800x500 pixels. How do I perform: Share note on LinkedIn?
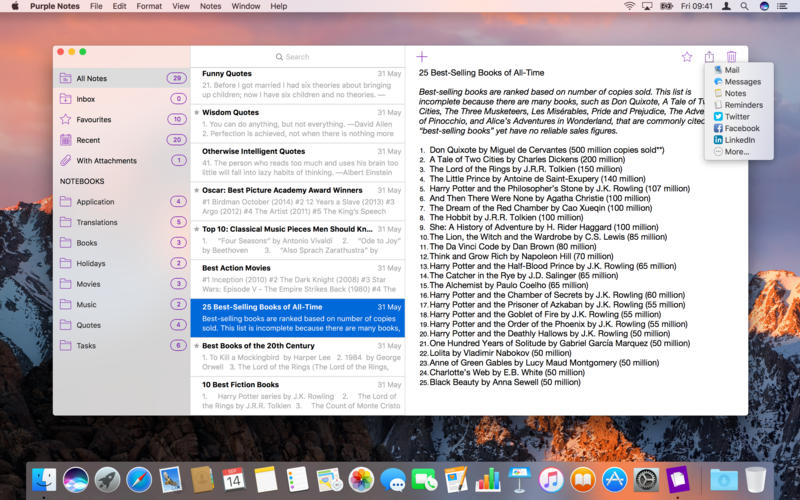pyautogui.click(x=739, y=140)
